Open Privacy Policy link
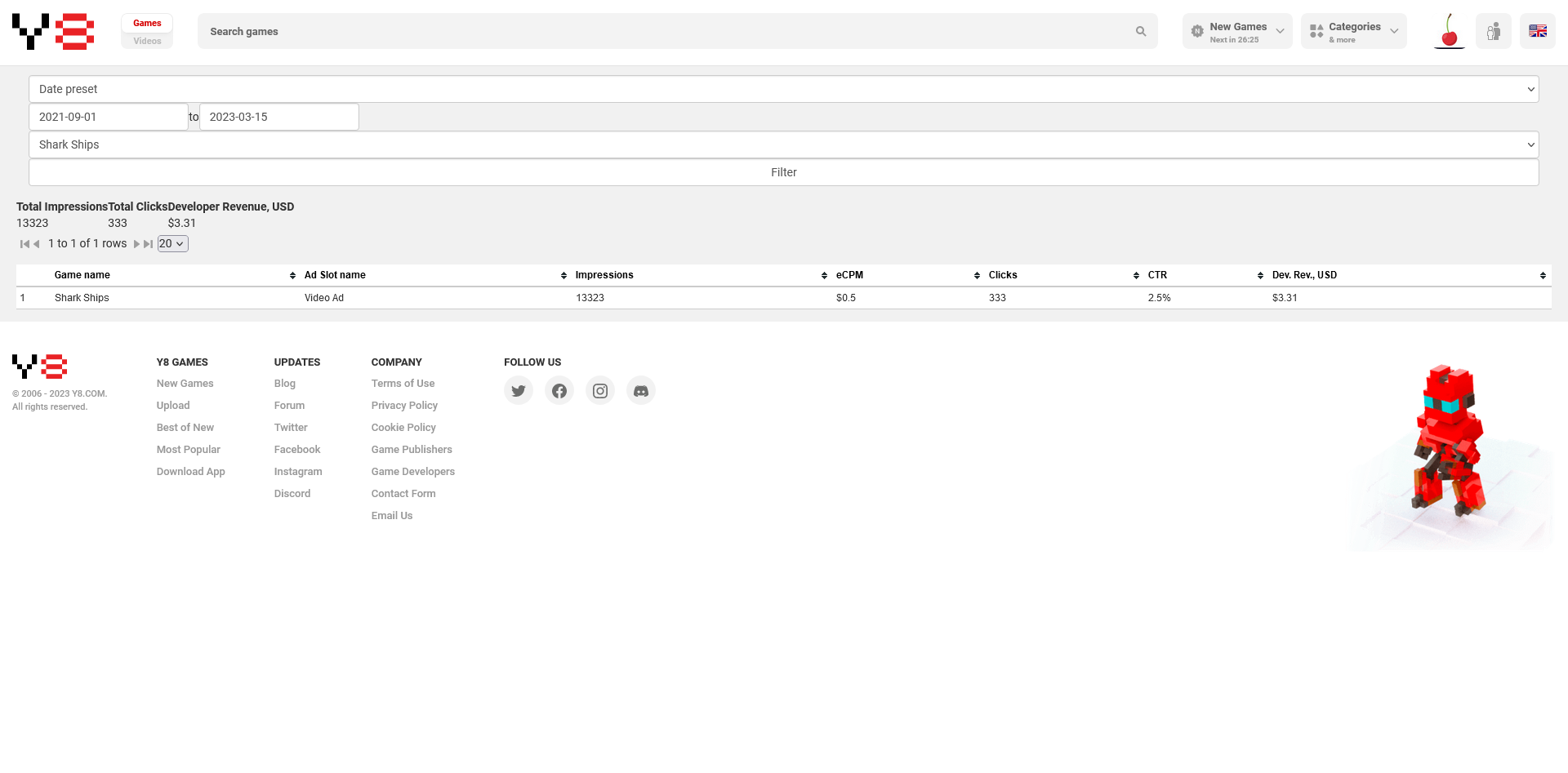 click(404, 406)
